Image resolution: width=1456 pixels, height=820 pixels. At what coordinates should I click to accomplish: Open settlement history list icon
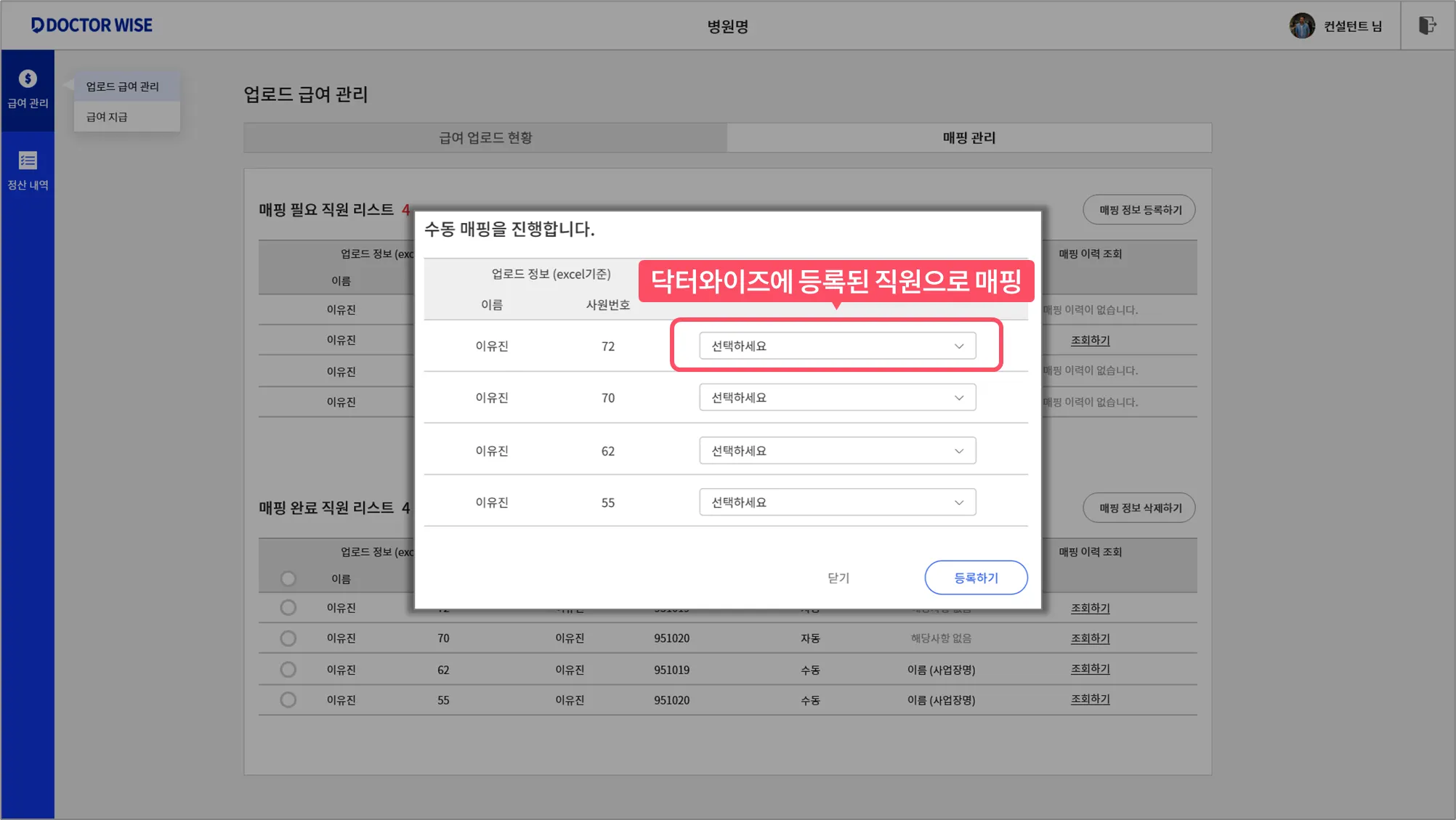(x=28, y=161)
